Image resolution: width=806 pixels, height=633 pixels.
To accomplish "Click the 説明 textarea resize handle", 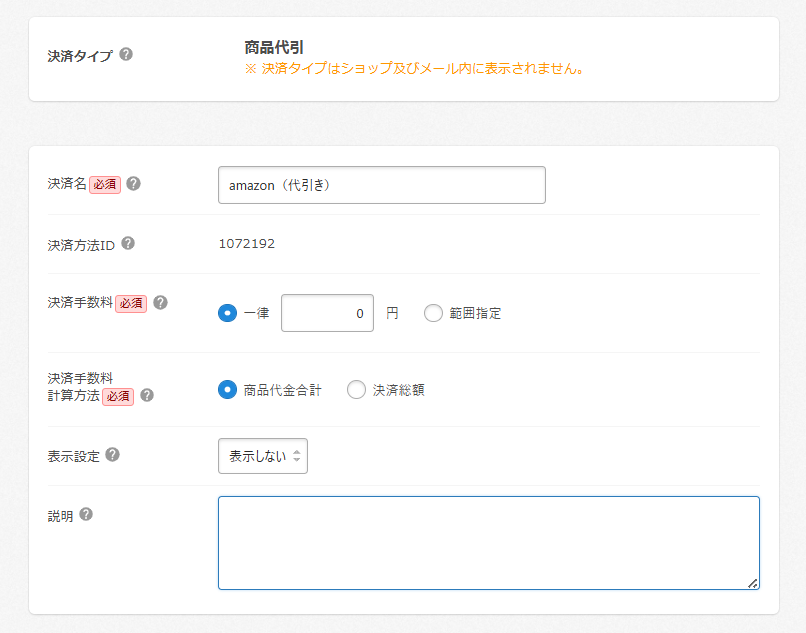I will coord(752,583).
